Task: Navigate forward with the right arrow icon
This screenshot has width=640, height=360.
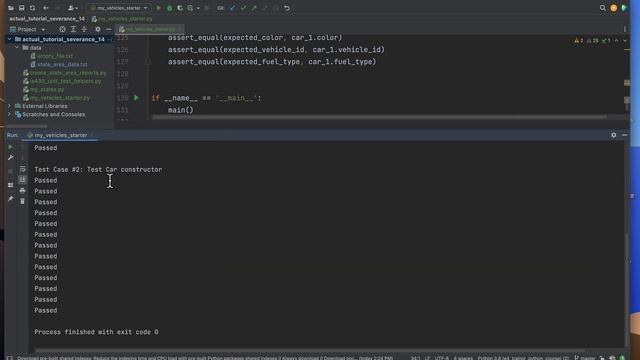Action: pos(57,8)
